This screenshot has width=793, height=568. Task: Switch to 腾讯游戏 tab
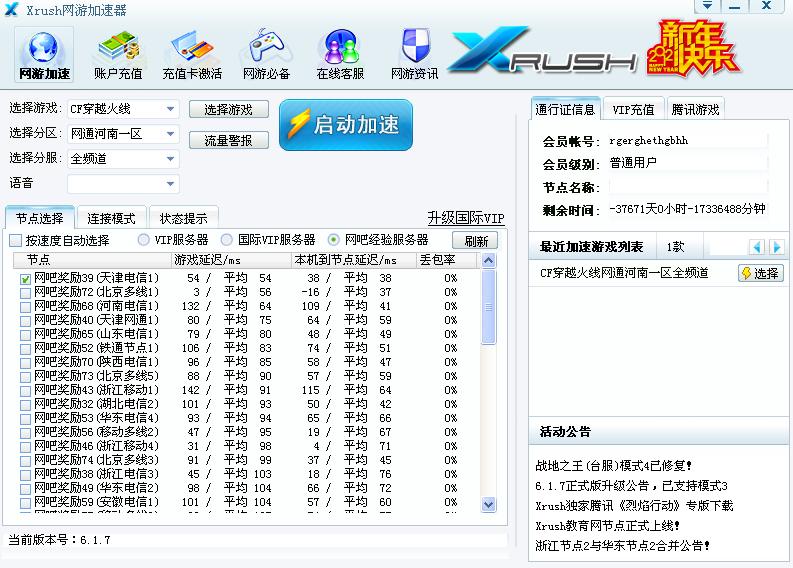[695, 109]
